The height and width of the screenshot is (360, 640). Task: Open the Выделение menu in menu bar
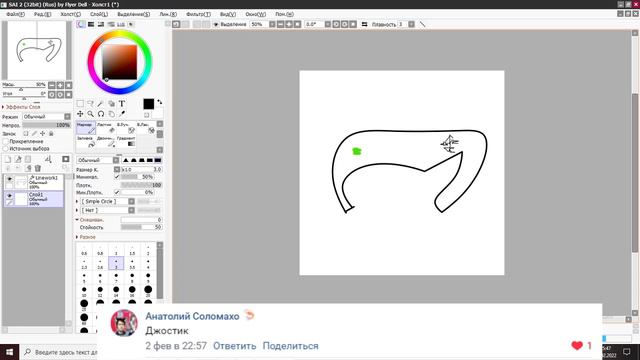[x=133, y=14]
